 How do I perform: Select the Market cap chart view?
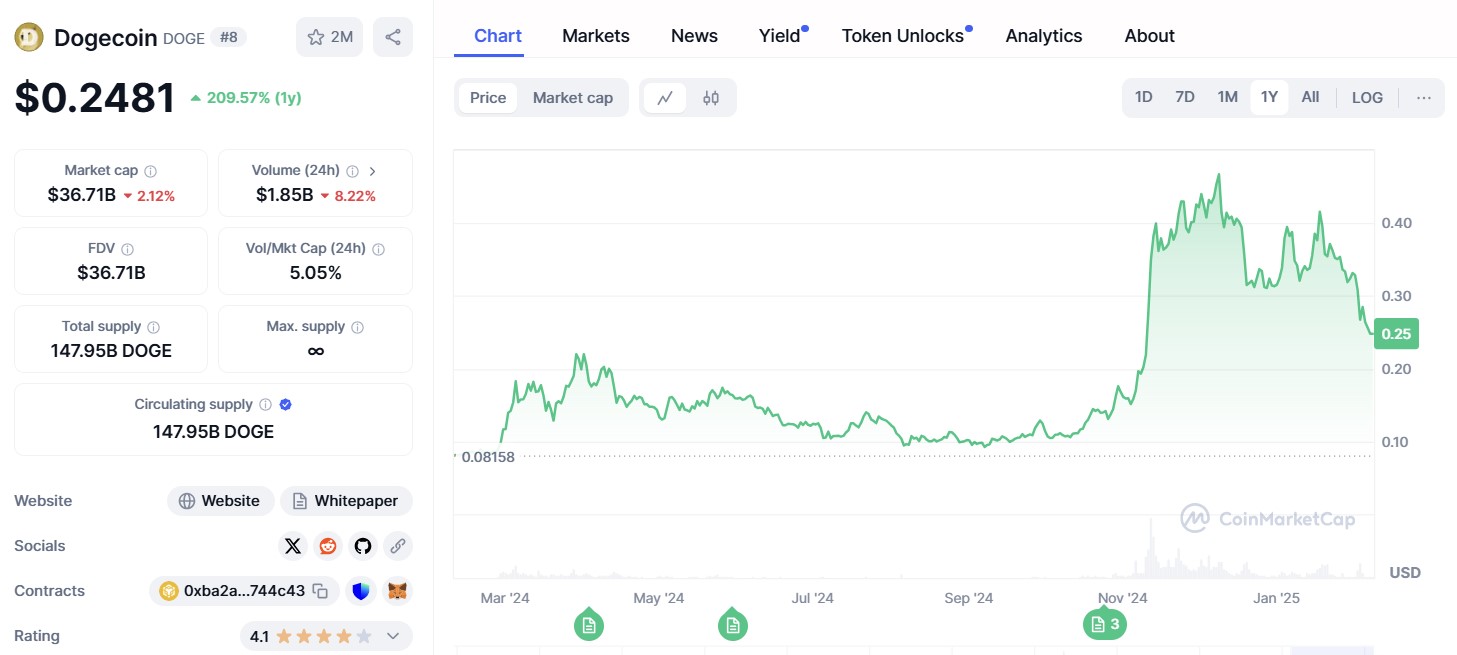pos(573,97)
